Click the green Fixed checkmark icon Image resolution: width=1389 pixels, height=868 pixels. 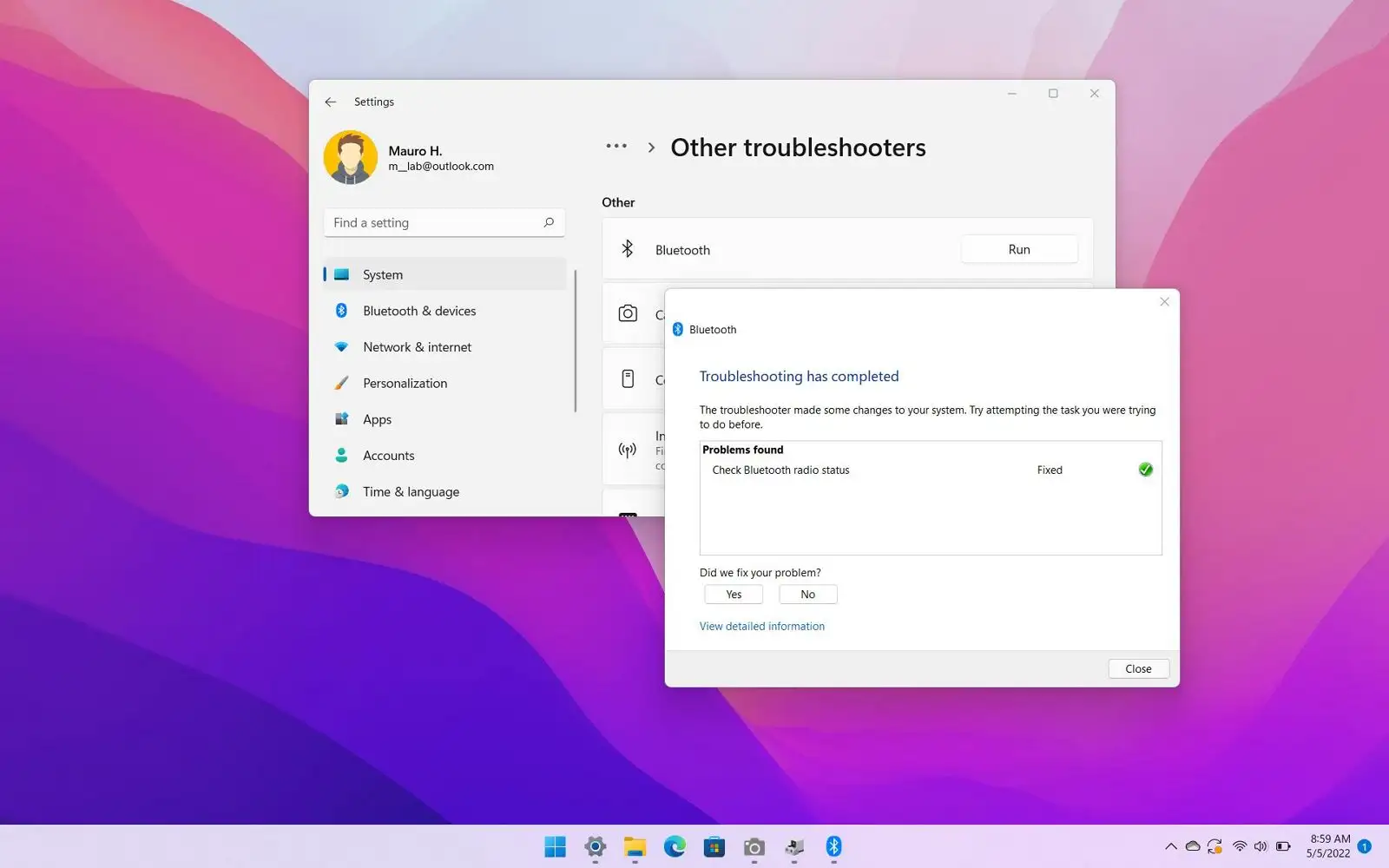[1146, 470]
